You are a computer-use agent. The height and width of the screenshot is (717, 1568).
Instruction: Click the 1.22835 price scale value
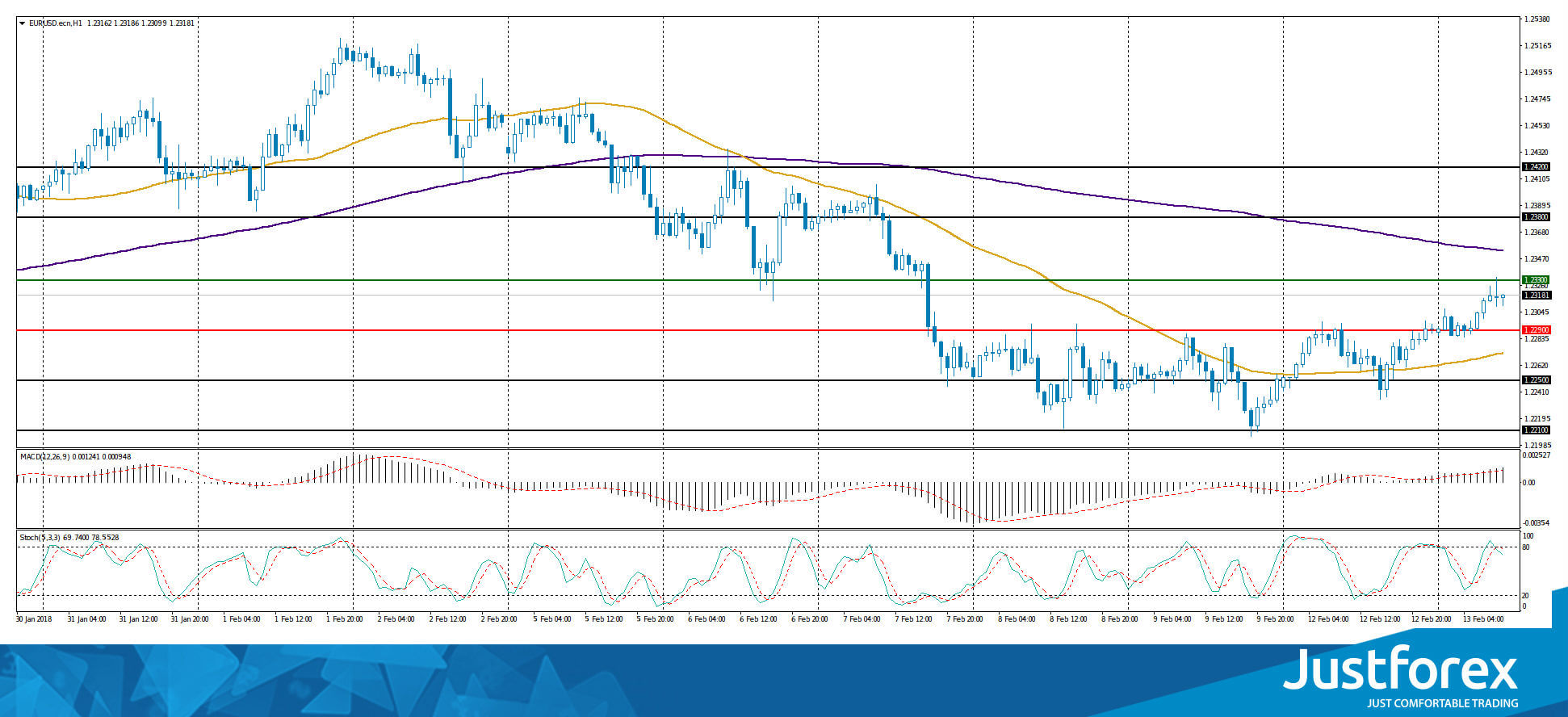[1537, 339]
